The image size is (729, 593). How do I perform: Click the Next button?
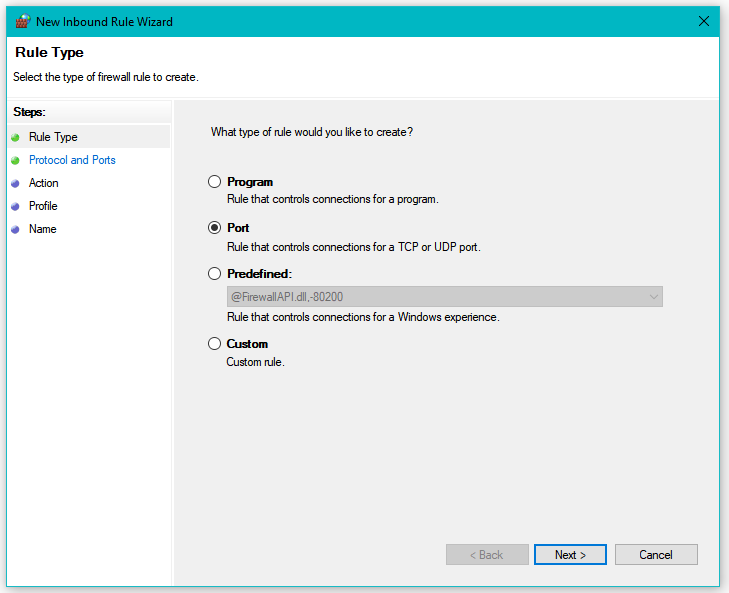point(570,554)
